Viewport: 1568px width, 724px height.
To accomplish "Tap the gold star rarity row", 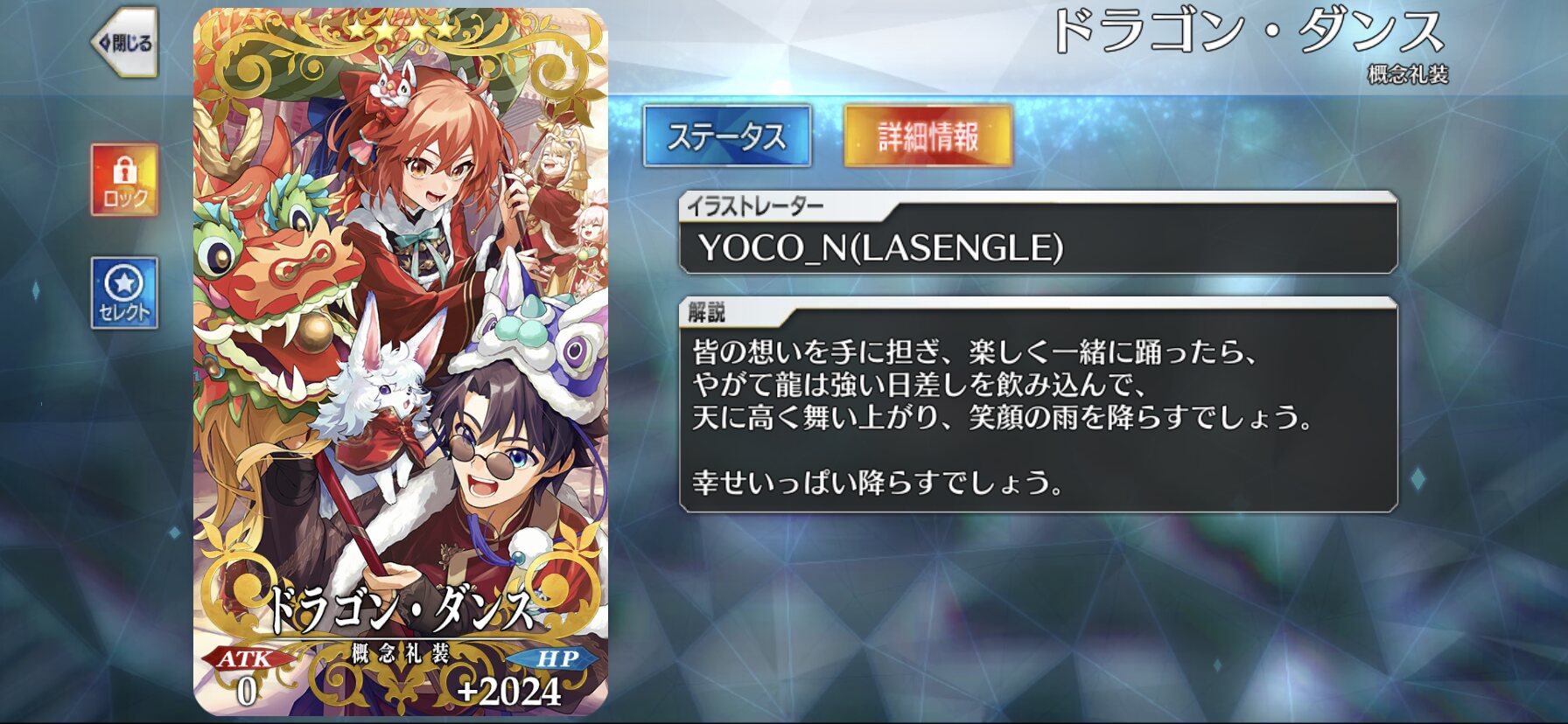I will [401, 29].
